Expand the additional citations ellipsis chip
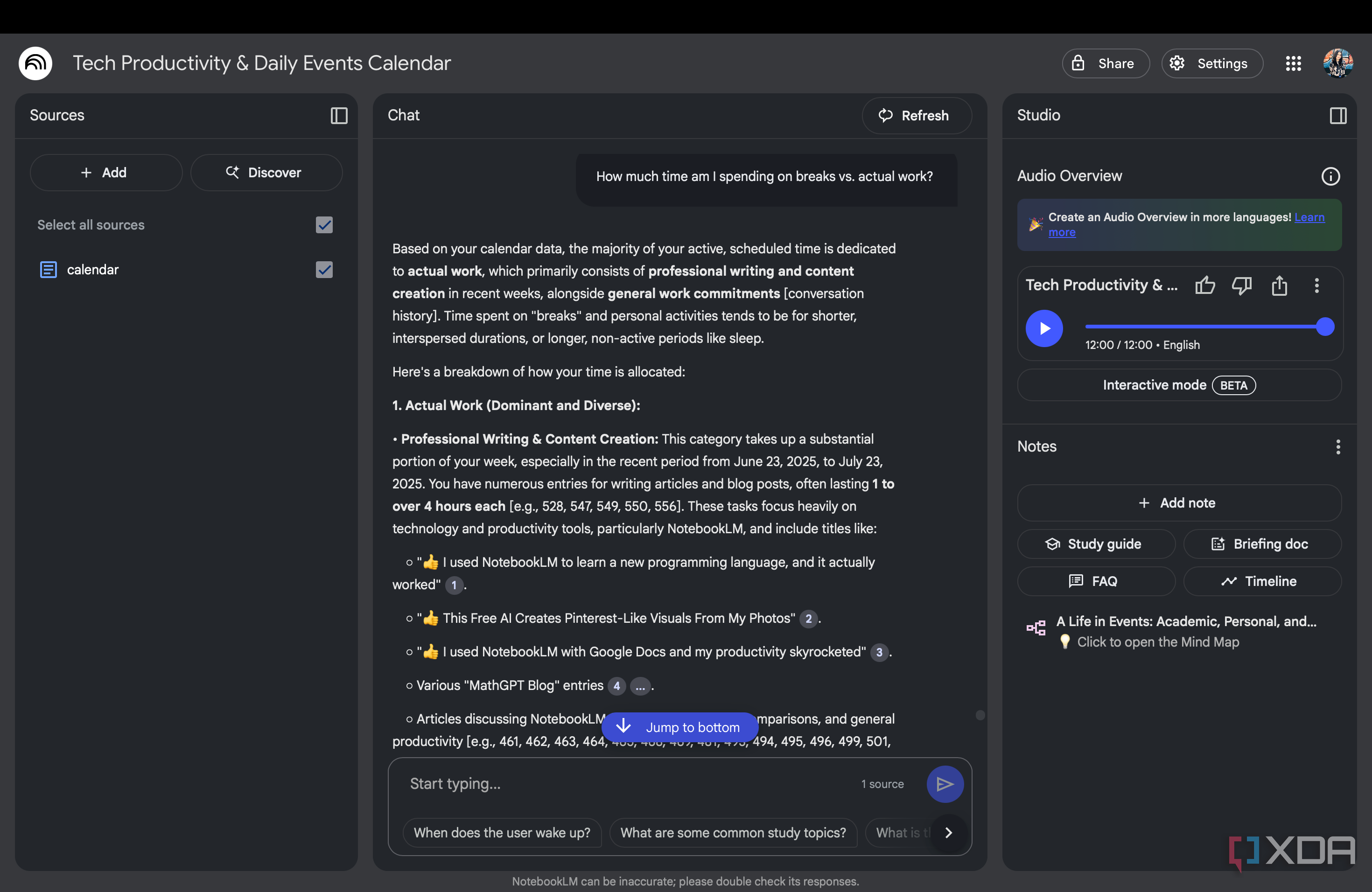 pyautogui.click(x=640, y=686)
